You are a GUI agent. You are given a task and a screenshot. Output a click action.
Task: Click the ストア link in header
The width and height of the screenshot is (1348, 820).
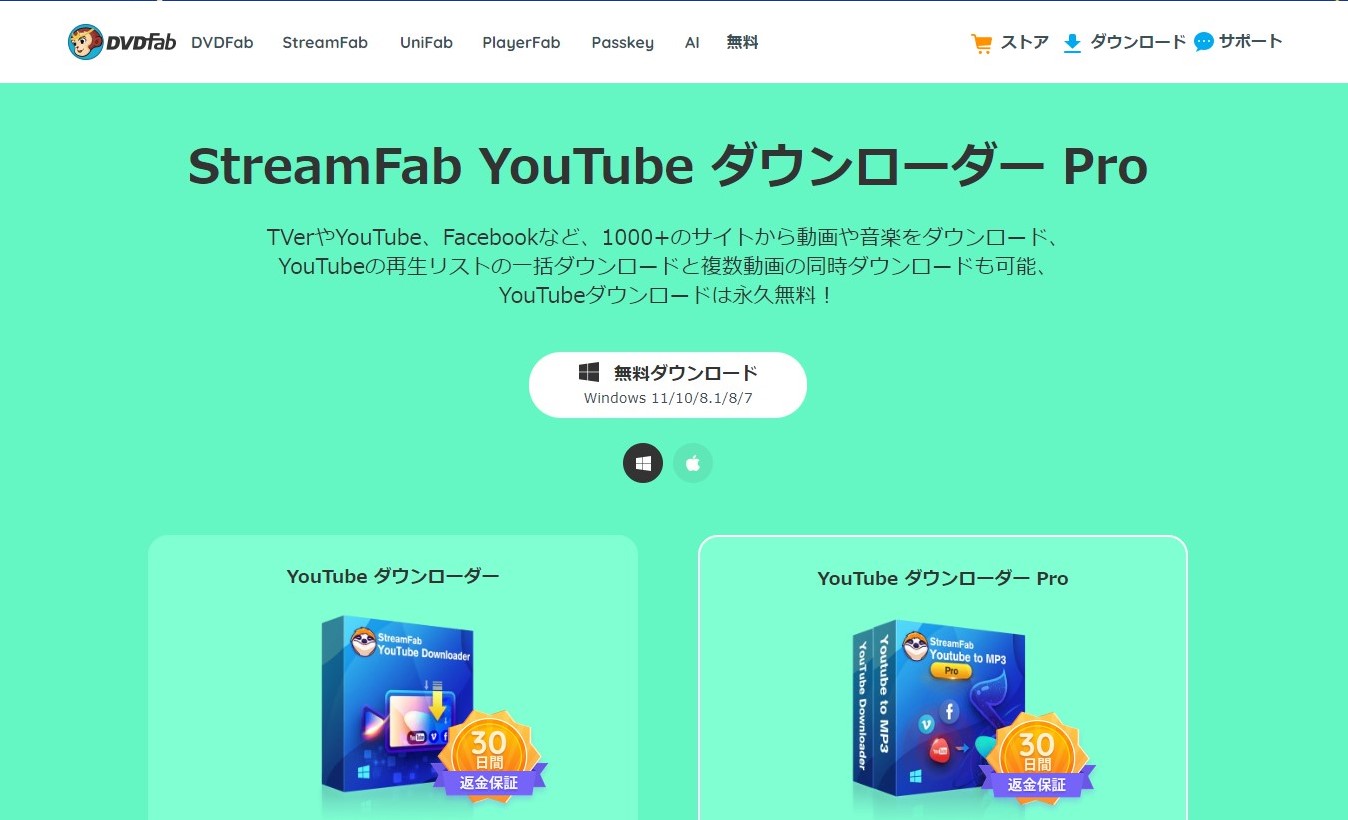[x=1025, y=42]
